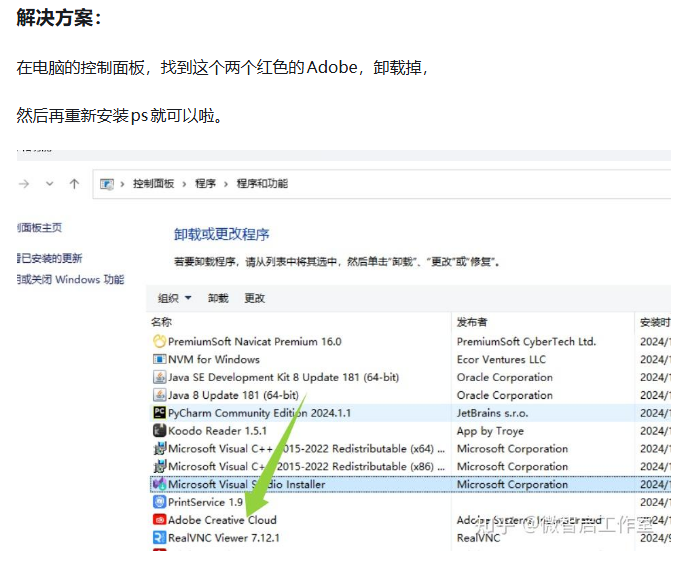Click the Koodo Reader program icon

(159, 431)
